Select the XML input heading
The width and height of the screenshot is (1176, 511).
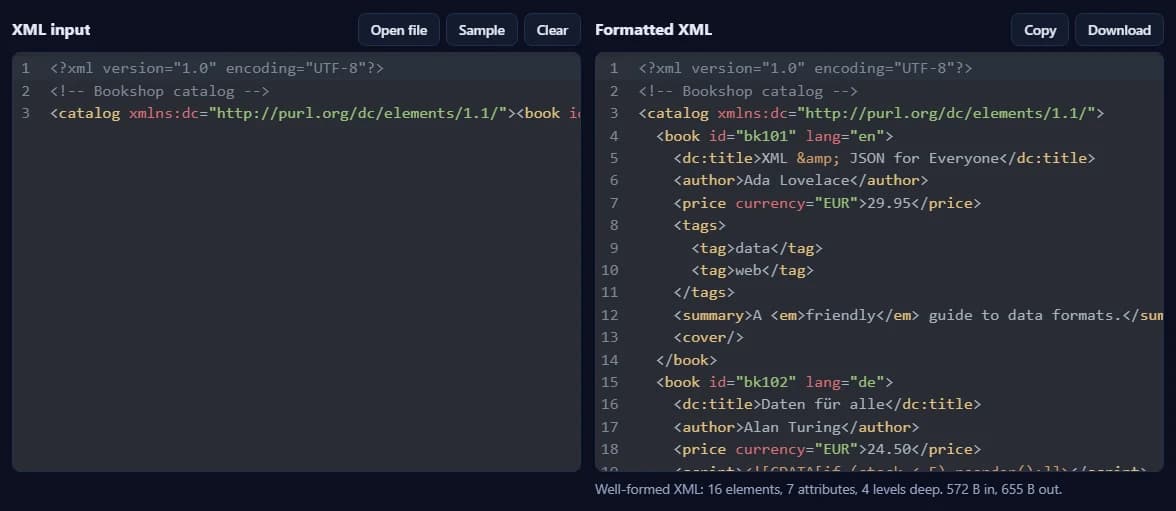(x=51, y=30)
